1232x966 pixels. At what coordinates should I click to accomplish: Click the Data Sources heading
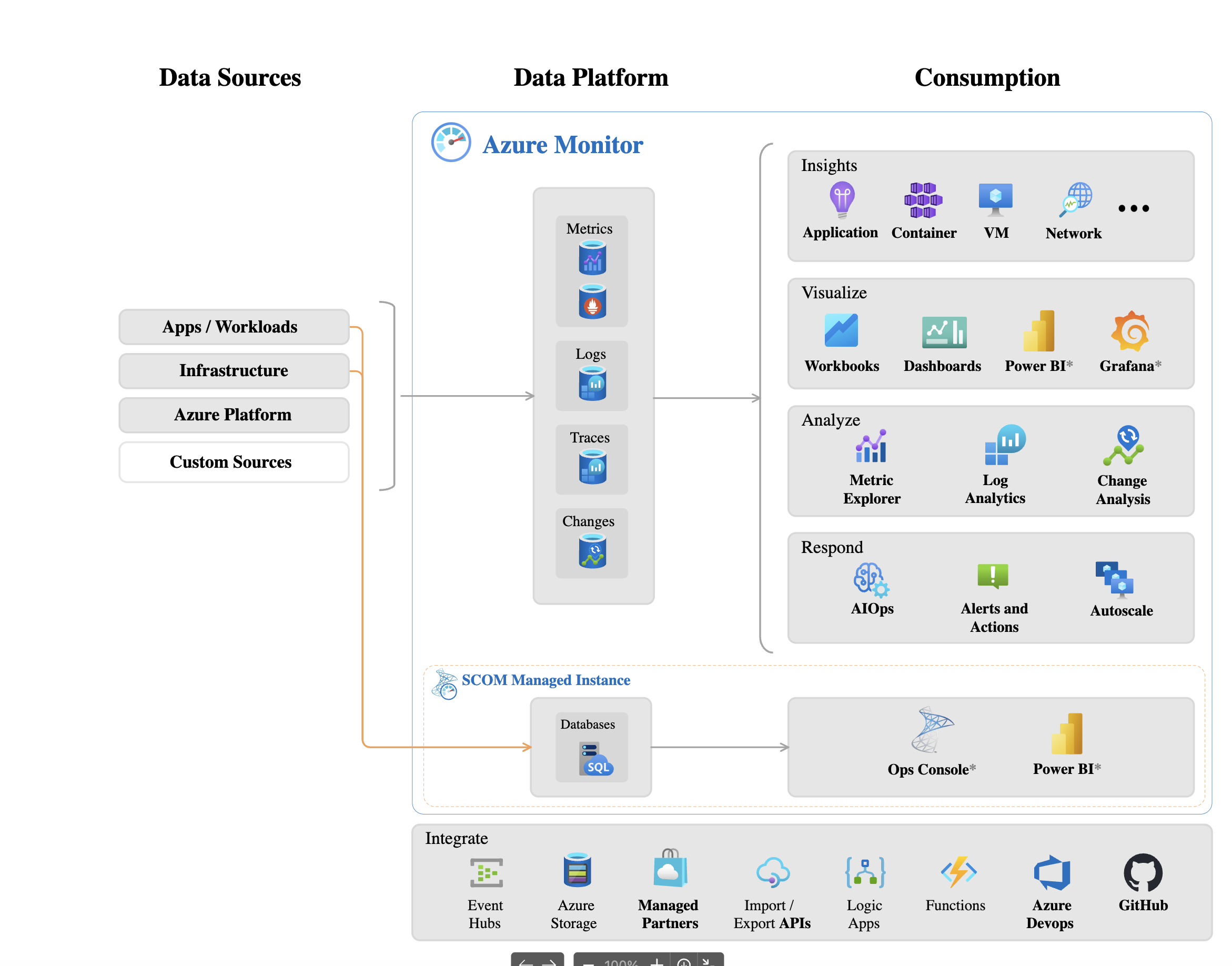click(229, 77)
